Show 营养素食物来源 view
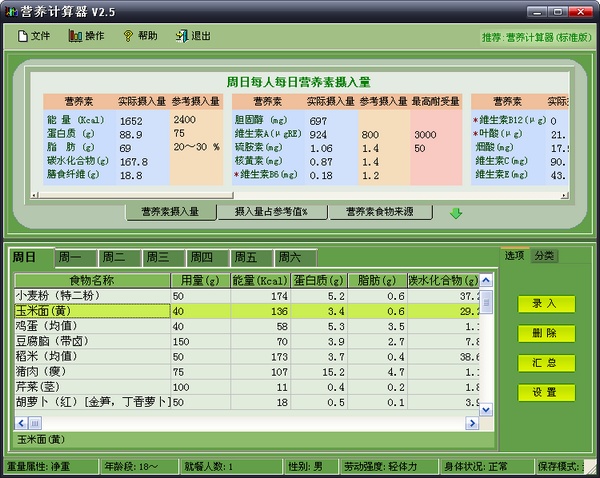This screenshot has width=600, height=478. coord(380,212)
